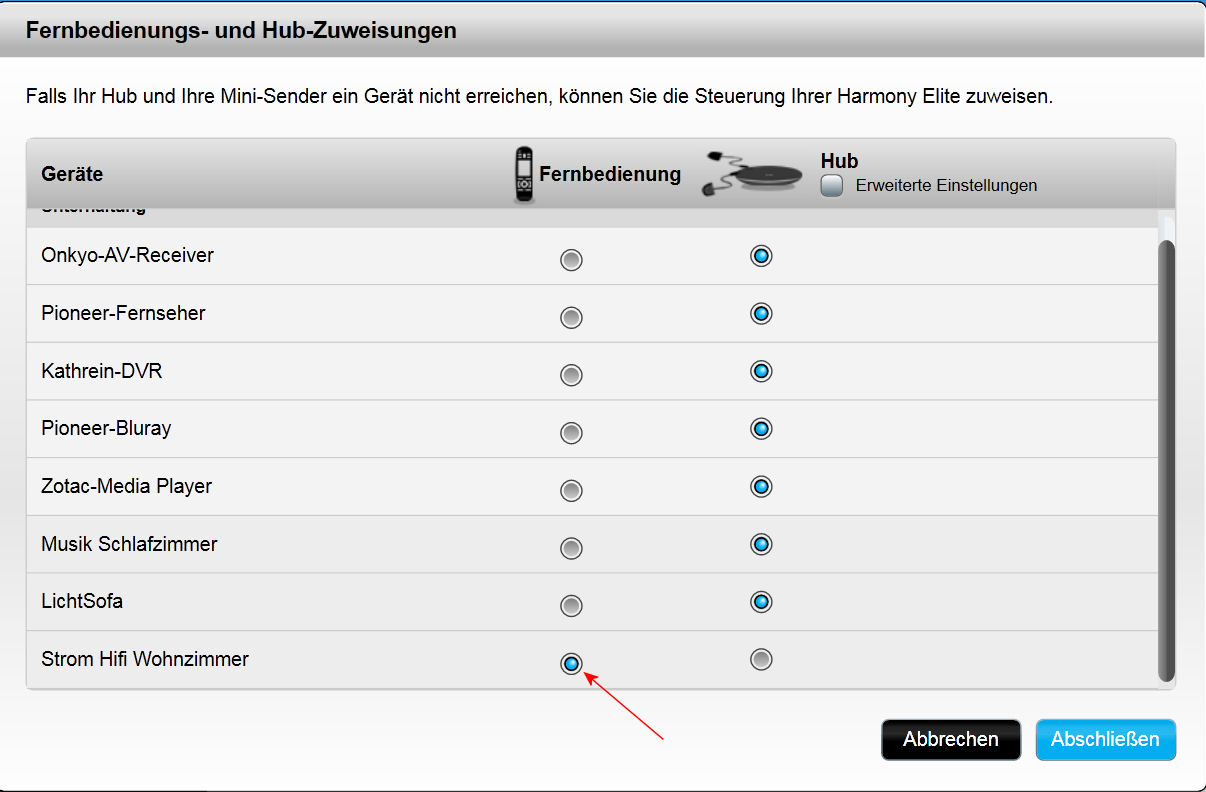Enable the Erweiterte Einstellungen checkbox
The height and width of the screenshot is (792, 1206).
click(x=832, y=185)
